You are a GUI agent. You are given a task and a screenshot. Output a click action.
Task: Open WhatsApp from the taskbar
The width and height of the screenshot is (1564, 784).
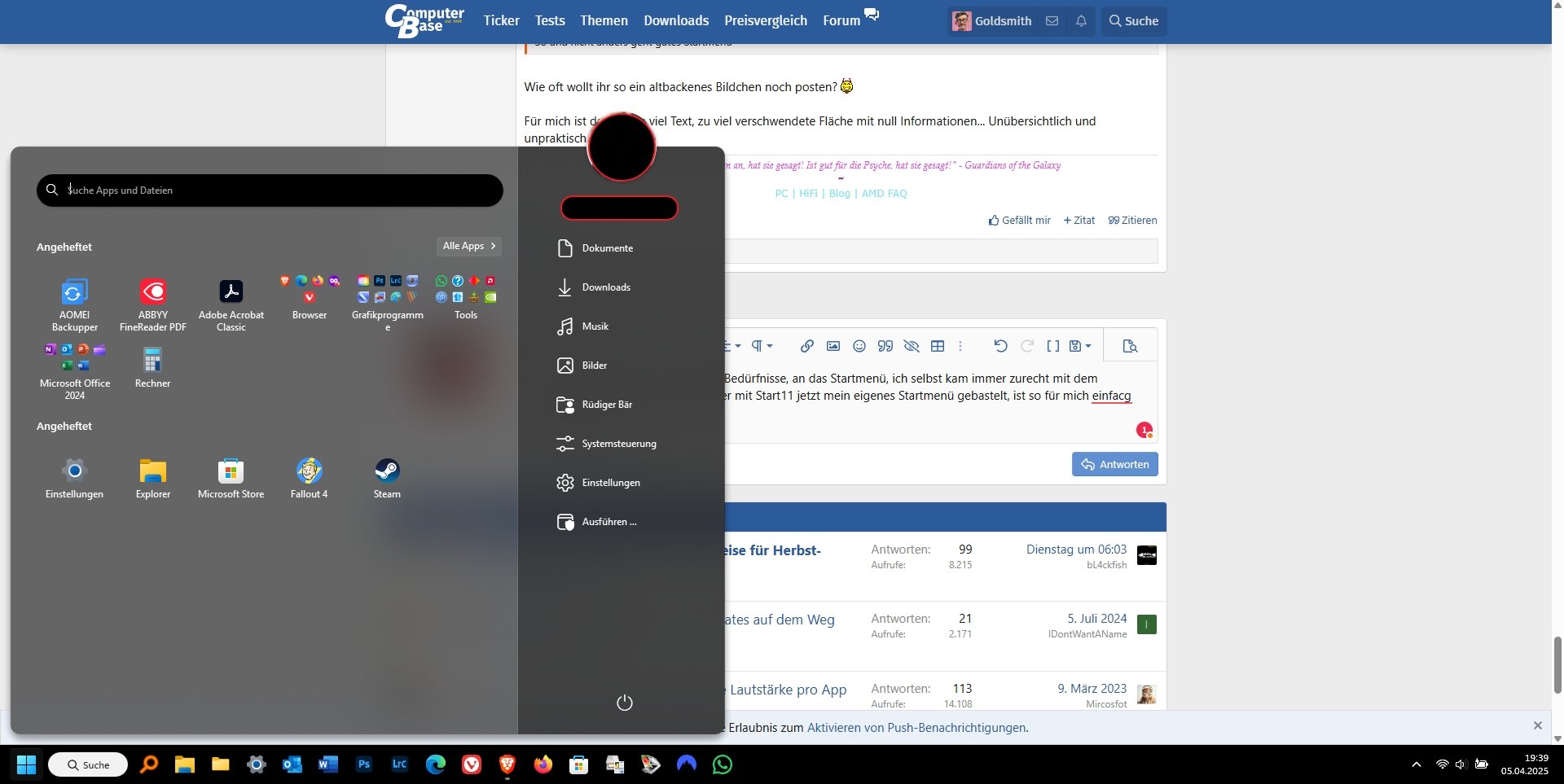pos(723,764)
